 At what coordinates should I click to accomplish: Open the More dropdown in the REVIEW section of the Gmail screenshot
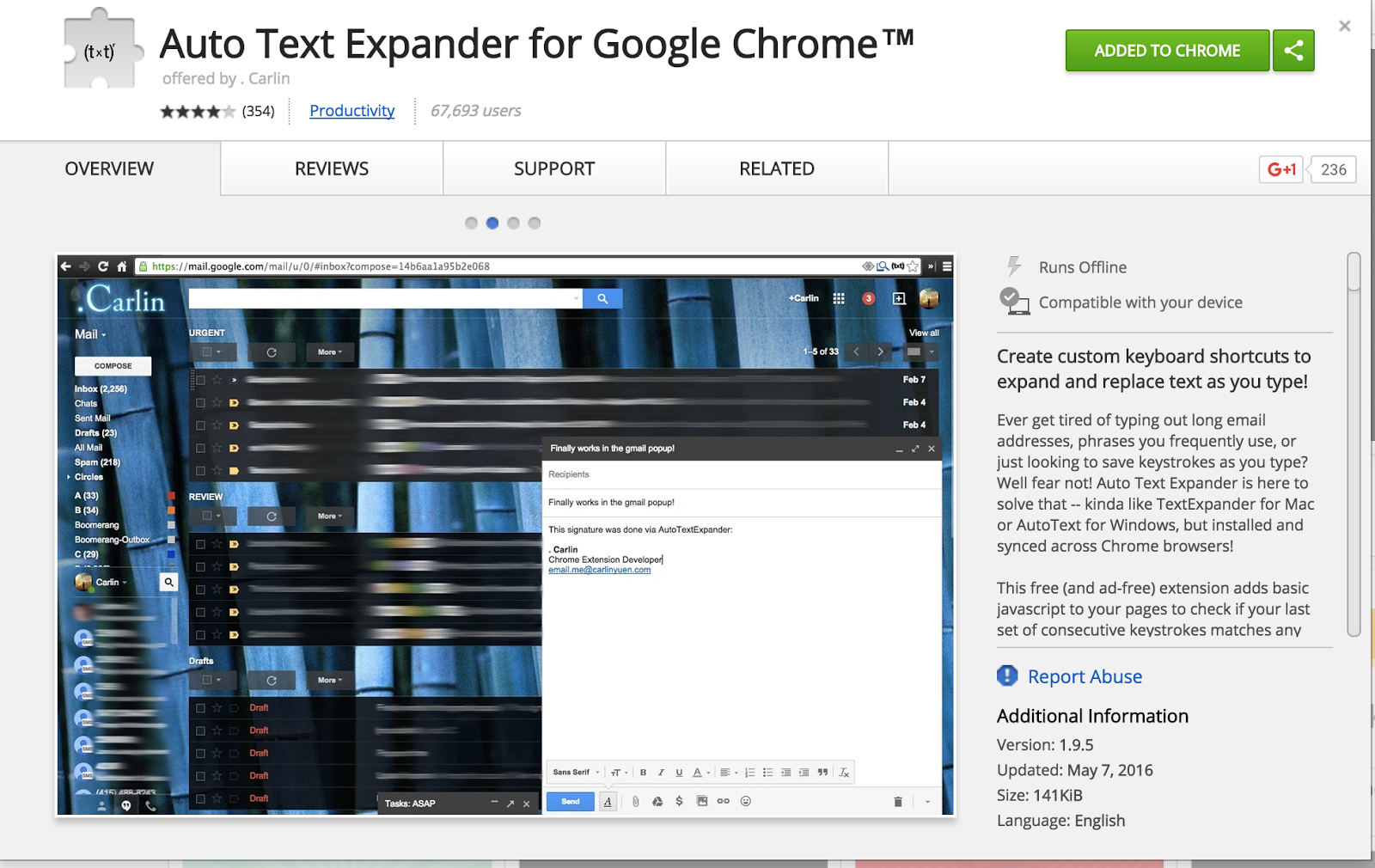[330, 517]
